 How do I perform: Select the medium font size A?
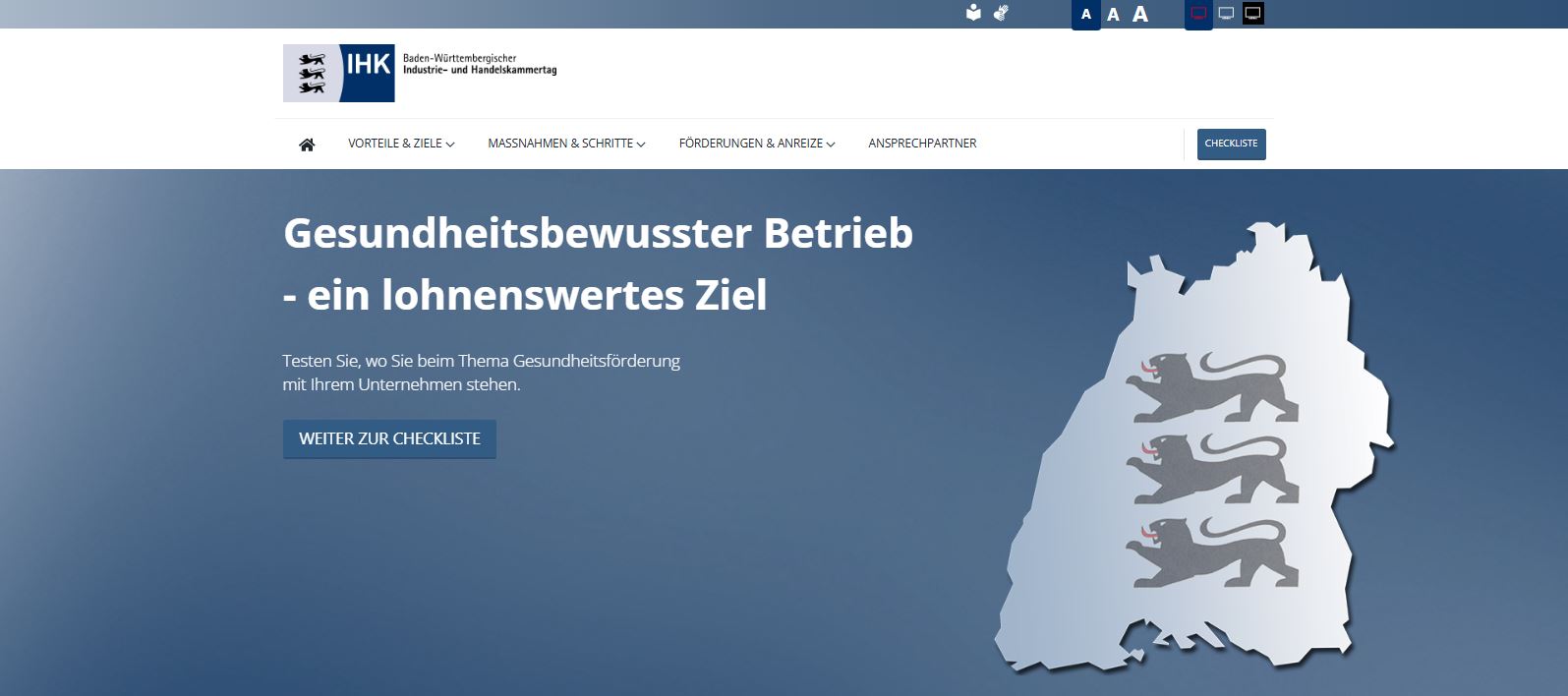tap(1113, 15)
